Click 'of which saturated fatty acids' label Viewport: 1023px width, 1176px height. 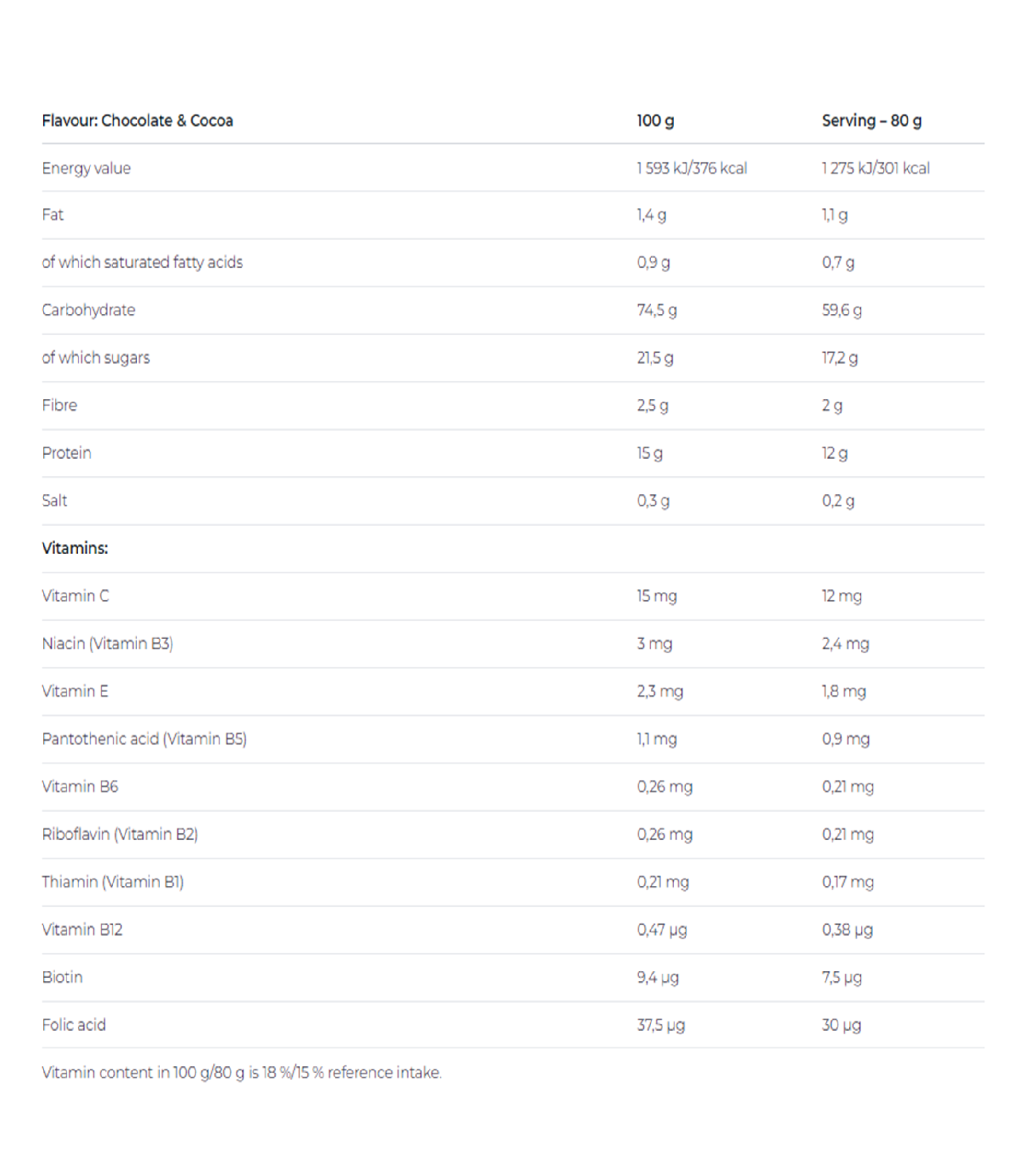(143, 263)
